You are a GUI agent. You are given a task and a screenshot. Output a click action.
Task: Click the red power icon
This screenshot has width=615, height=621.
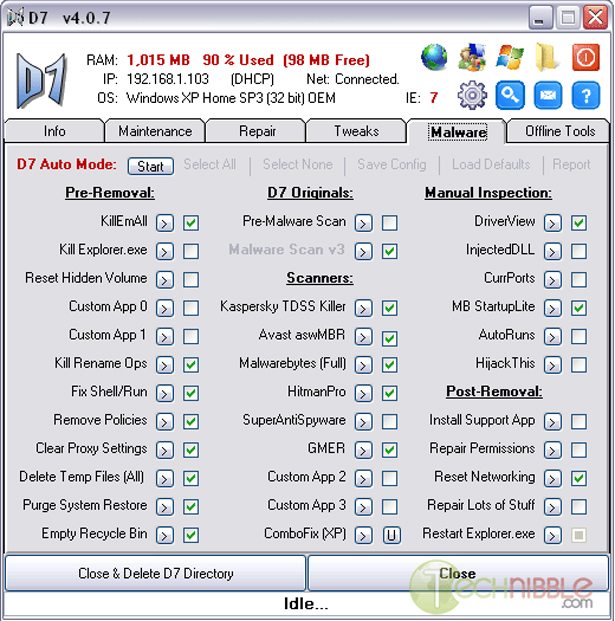585,58
